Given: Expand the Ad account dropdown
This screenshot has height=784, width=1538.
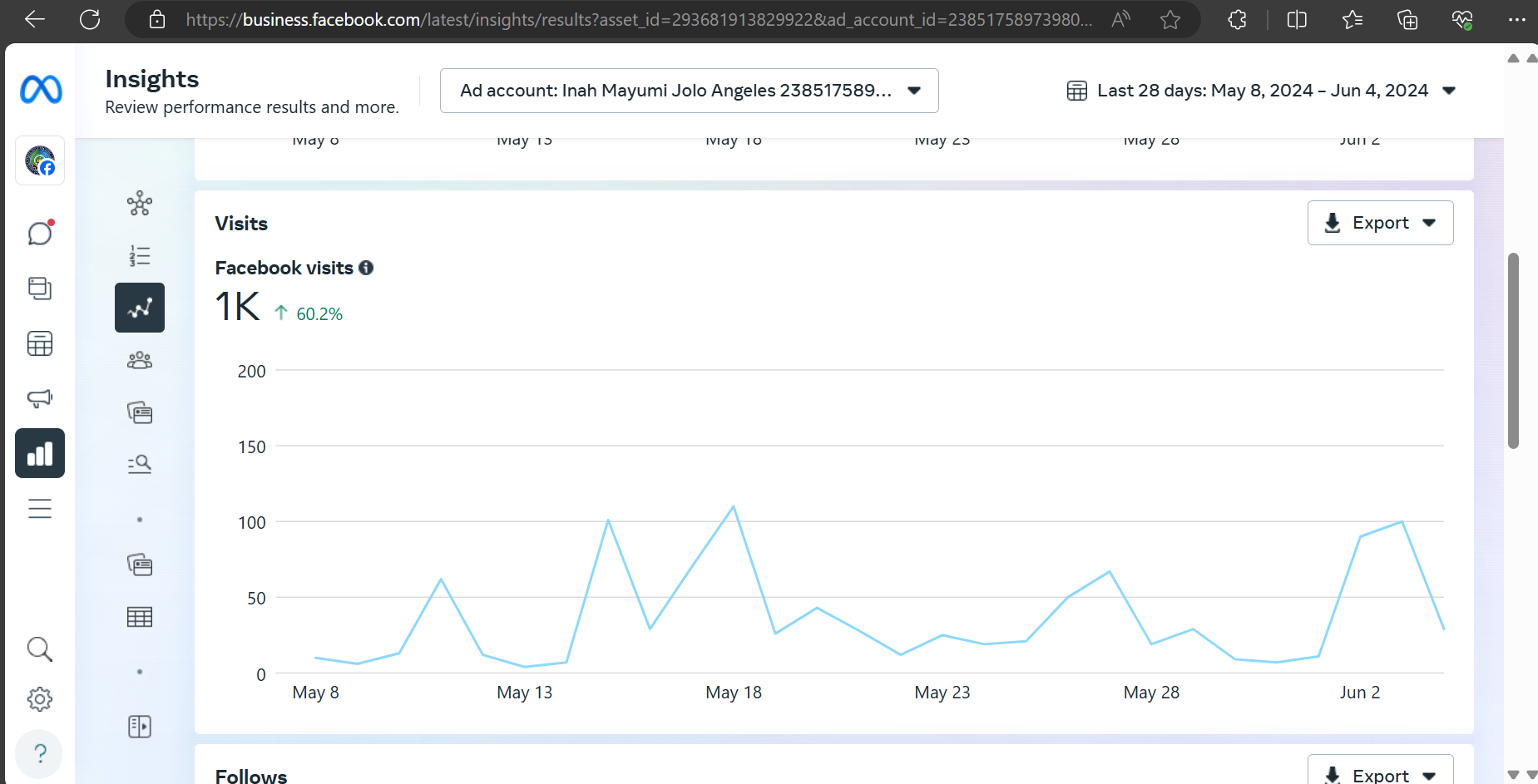Looking at the screenshot, I should [689, 91].
